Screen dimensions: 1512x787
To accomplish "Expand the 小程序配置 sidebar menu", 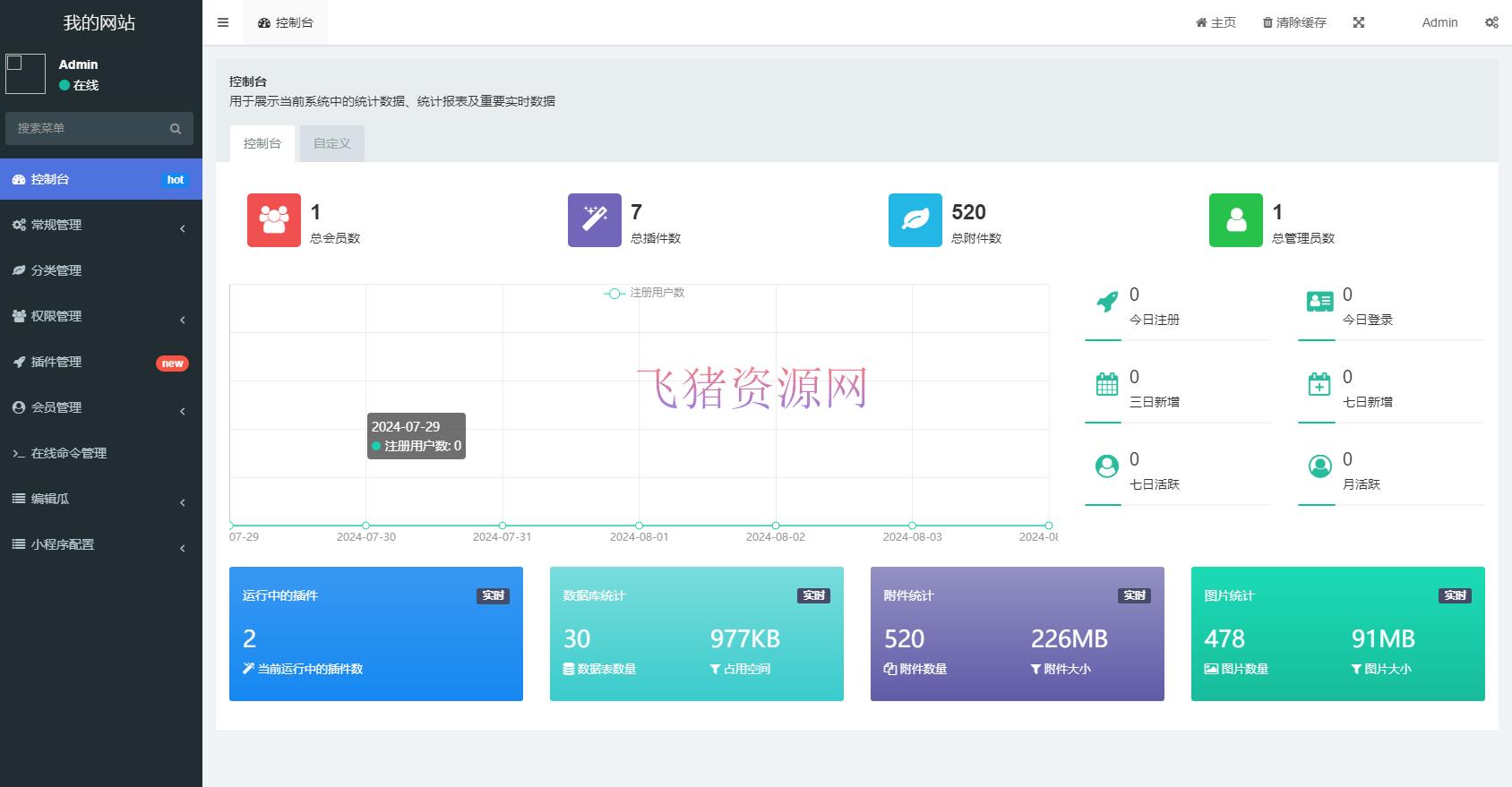I will pyautogui.click(x=100, y=544).
